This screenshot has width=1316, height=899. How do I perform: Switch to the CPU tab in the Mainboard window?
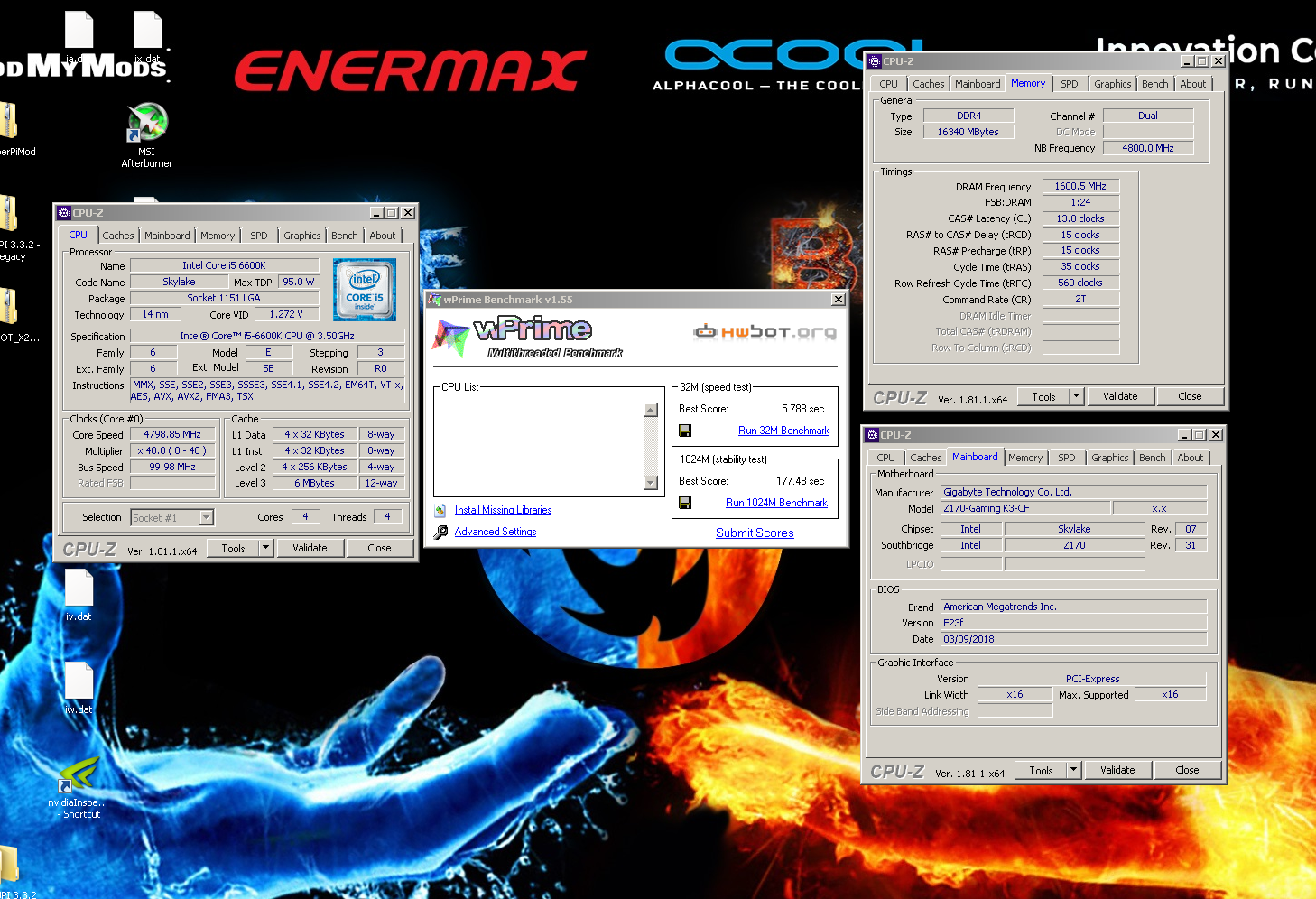886,458
